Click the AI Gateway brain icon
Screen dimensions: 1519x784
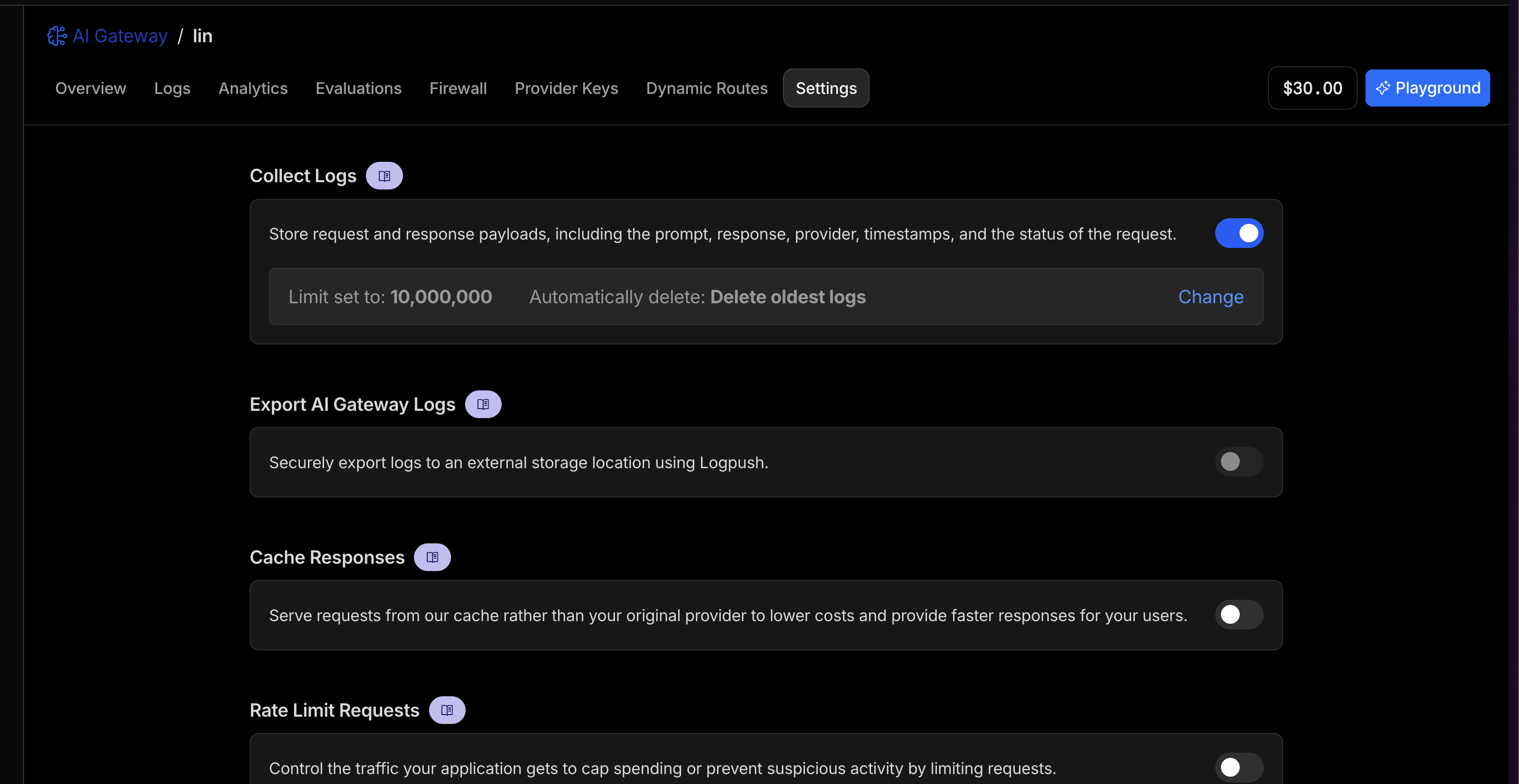point(56,36)
